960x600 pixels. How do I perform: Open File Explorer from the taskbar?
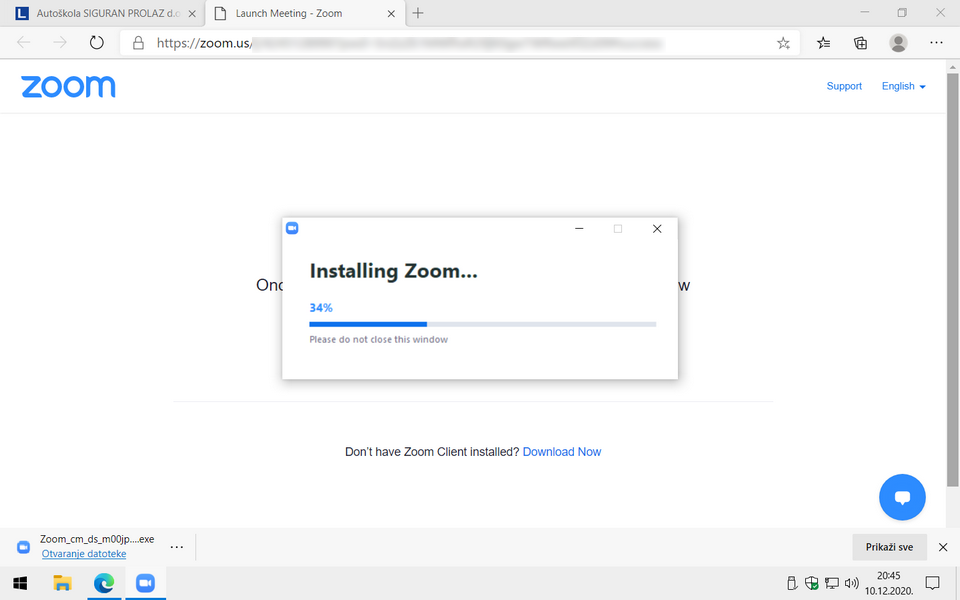(x=62, y=583)
